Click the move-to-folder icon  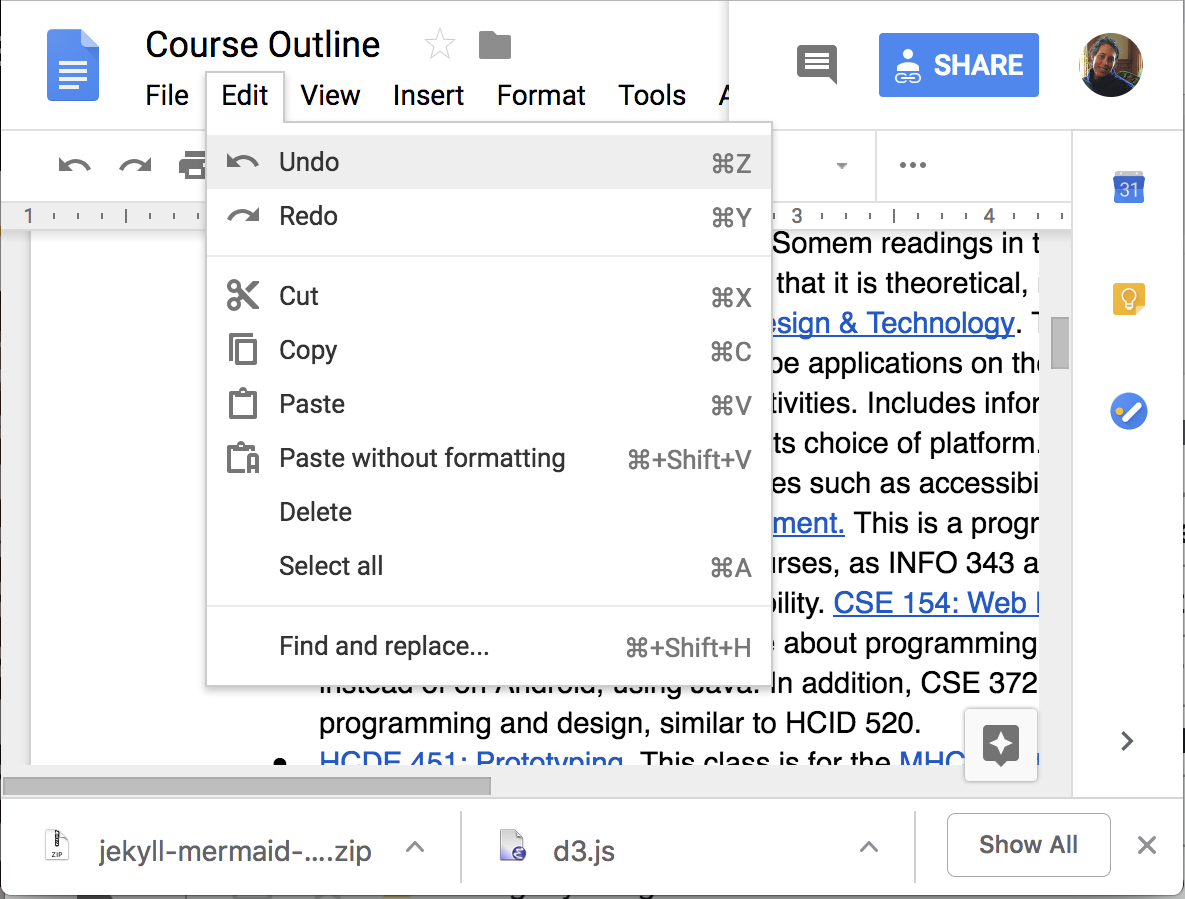[x=495, y=45]
